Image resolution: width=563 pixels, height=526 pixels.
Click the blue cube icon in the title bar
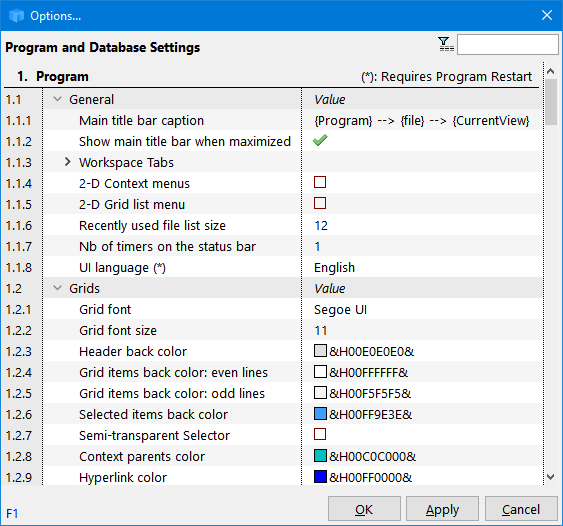pos(16,15)
